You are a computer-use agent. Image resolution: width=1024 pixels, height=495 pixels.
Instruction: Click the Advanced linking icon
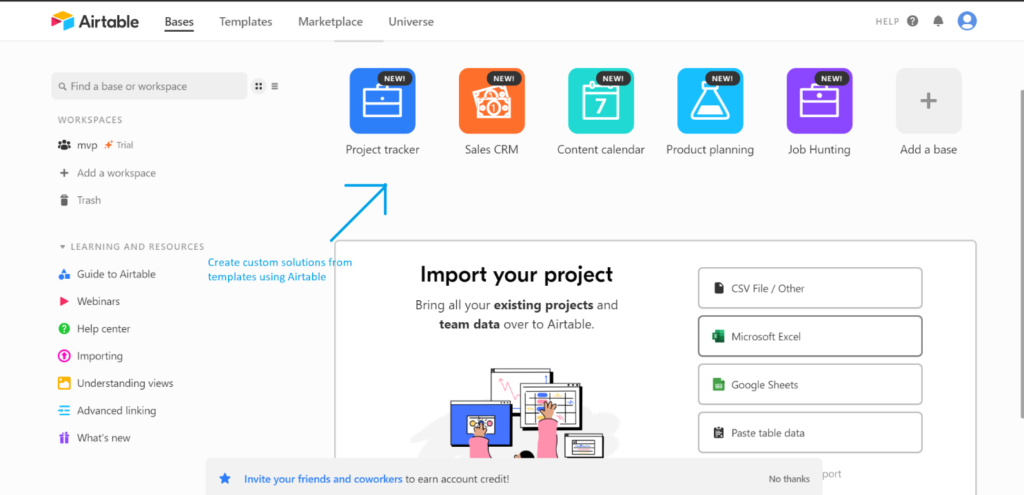pyautogui.click(x=64, y=411)
